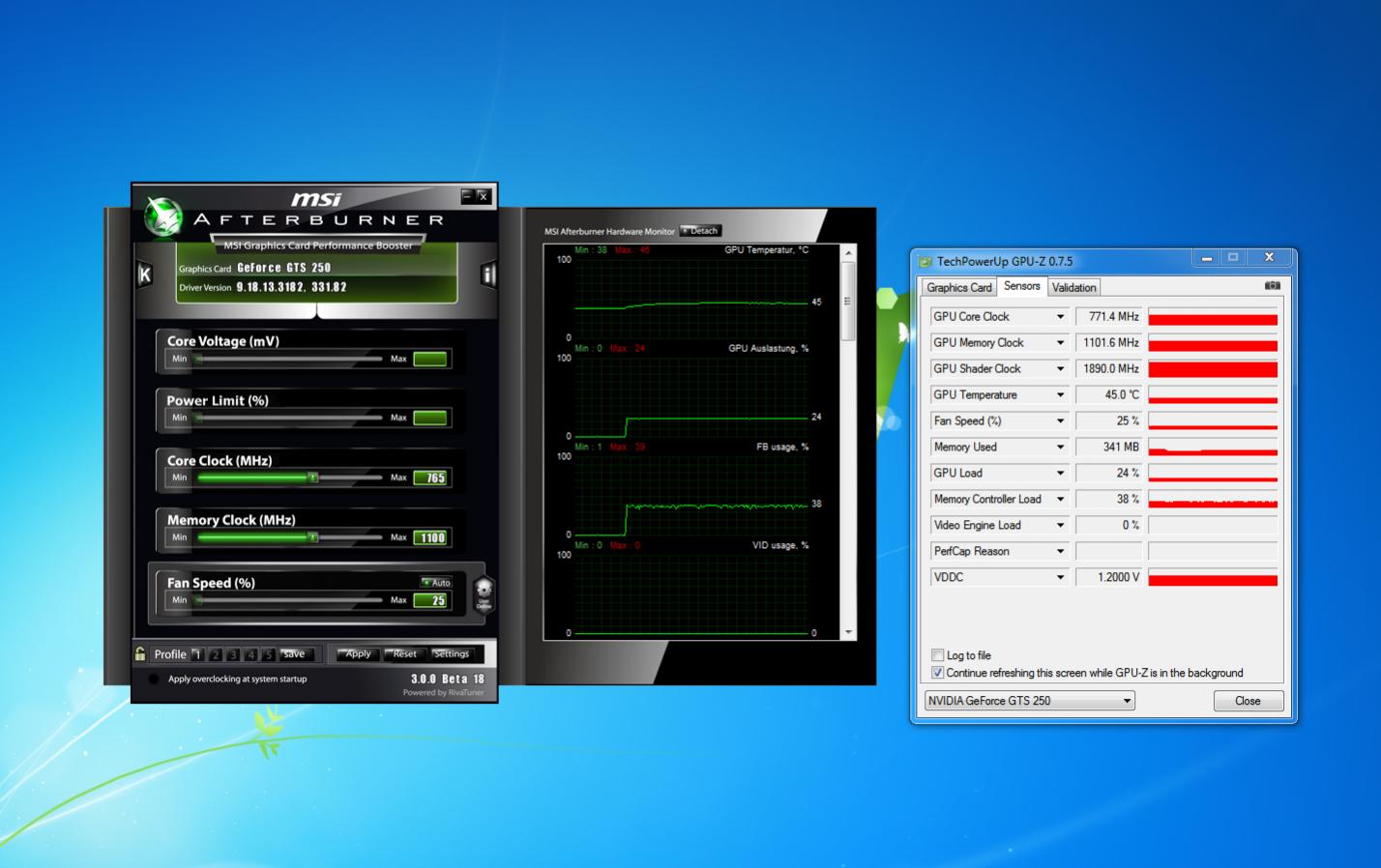Viewport: 1381px width, 868px height.
Task: Click the Core Voltage value field
Action: click(x=430, y=359)
